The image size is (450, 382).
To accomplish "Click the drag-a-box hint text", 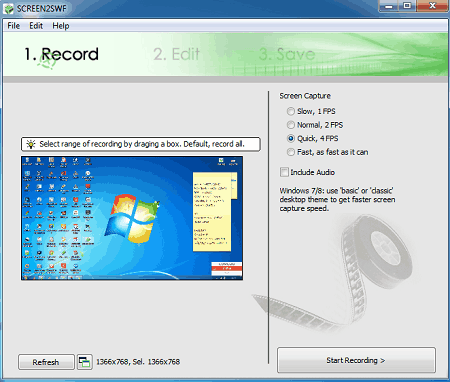I will coord(142,144).
